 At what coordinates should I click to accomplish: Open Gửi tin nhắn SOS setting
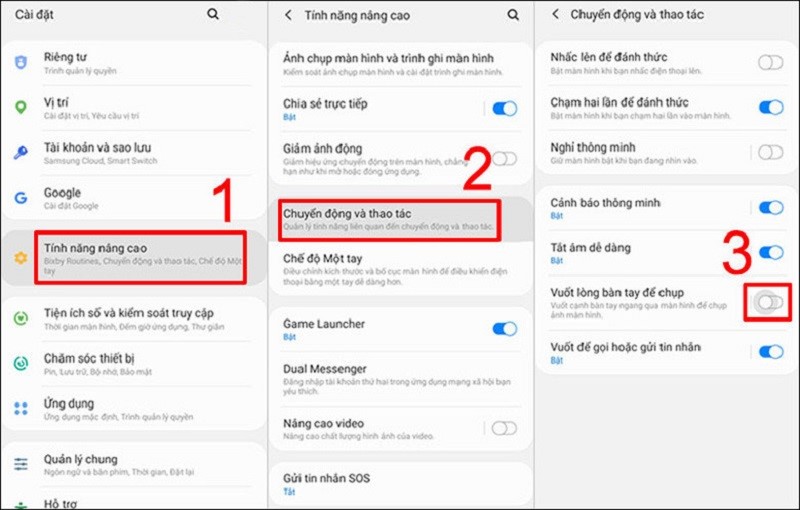pos(401,484)
